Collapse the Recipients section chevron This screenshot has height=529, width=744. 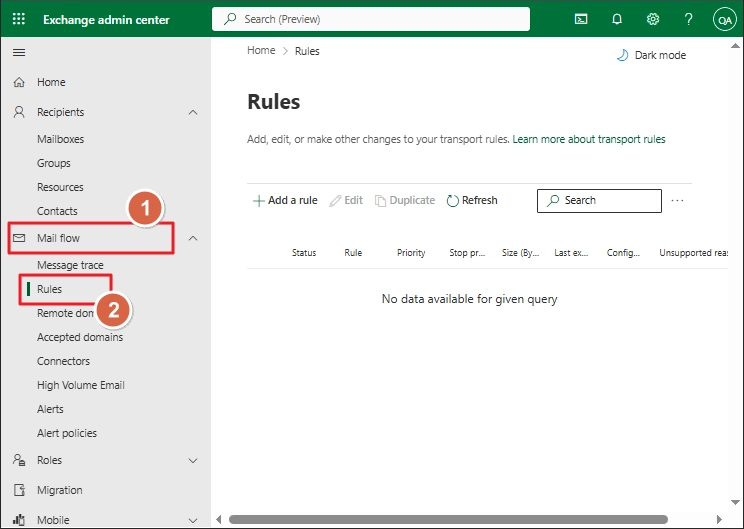(193, 112)
